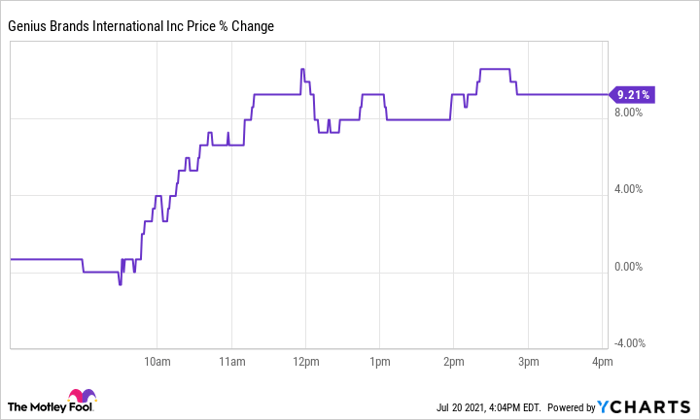The height and width of the screenshot is (420, 700).
Task: Click the Motley Fool jester hat icon
Action: tap(79, 397)
